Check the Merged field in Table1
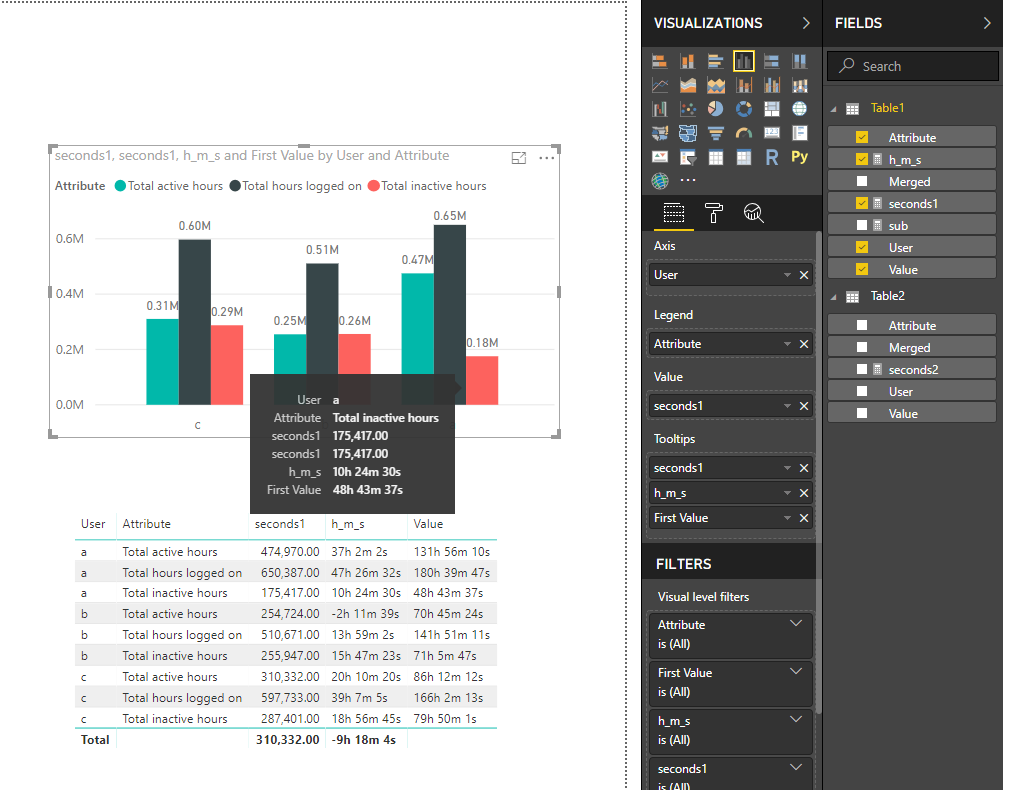The height and width of the screenshot is (790, 1018). click(862, 181)
